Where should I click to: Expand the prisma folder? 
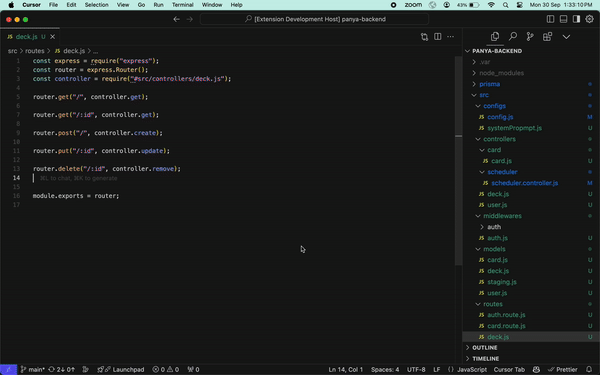[x=531, y=84]
